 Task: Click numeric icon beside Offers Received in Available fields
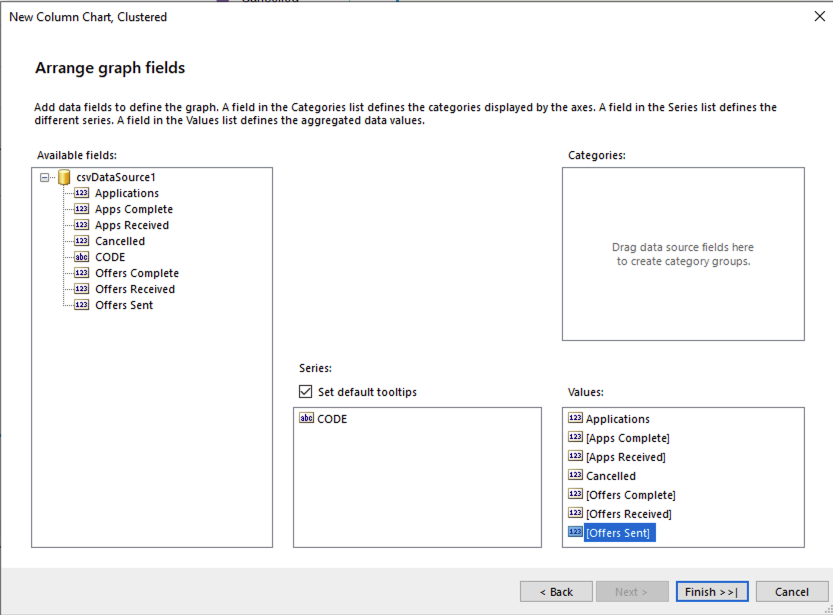click(x=81, y=289)
